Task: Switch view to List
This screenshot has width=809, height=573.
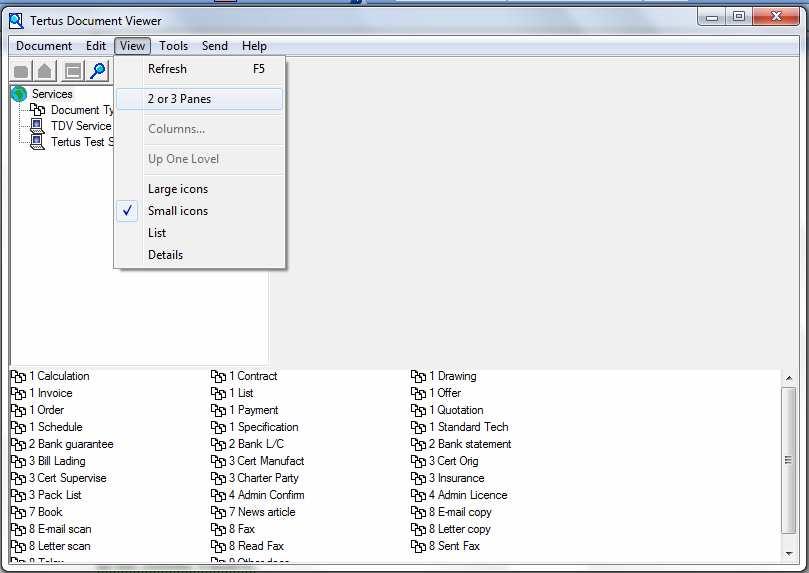Action: [200, 233]
